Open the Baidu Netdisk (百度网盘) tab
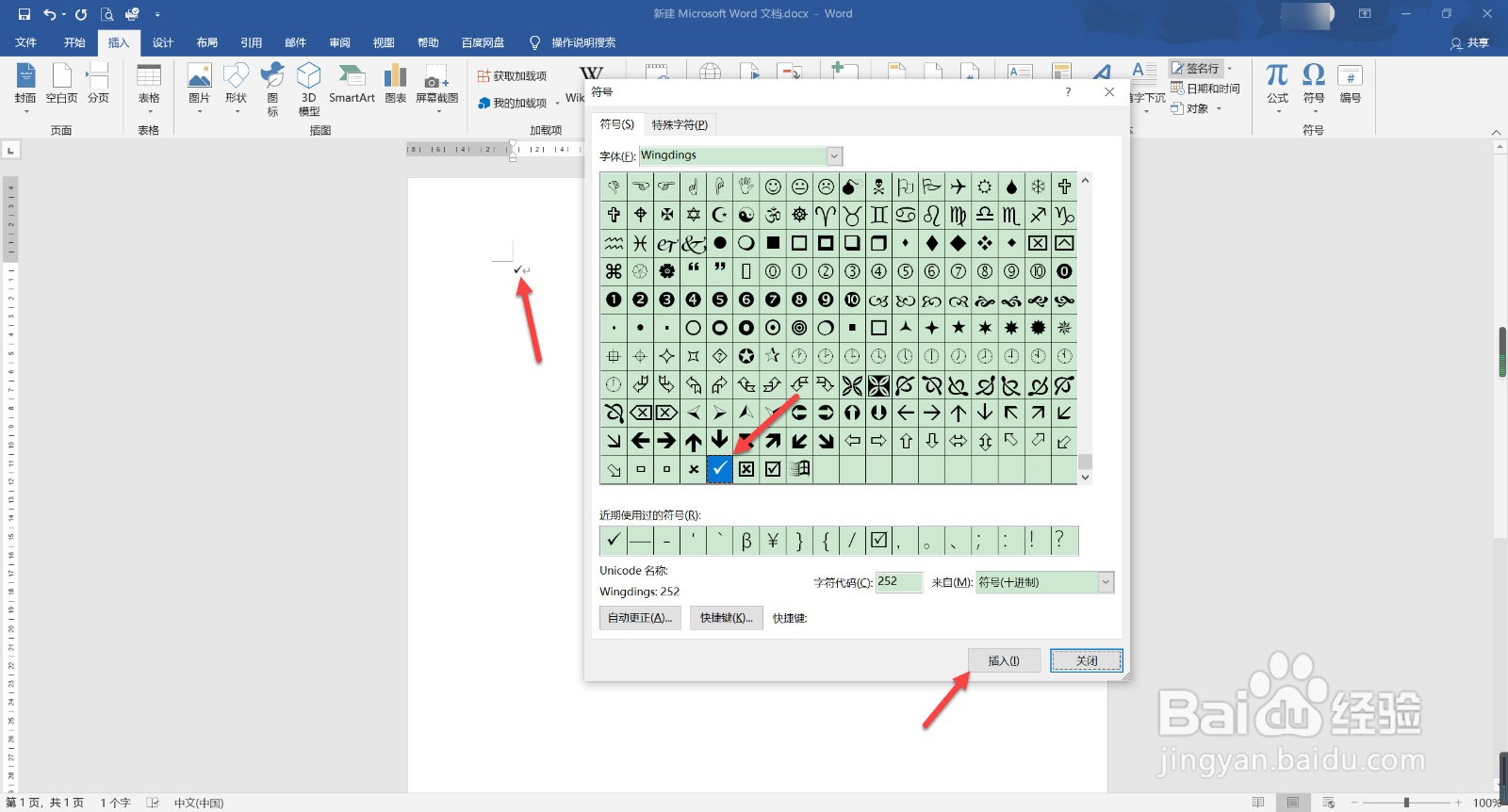 pyautogui.click(x=483, y=42)
